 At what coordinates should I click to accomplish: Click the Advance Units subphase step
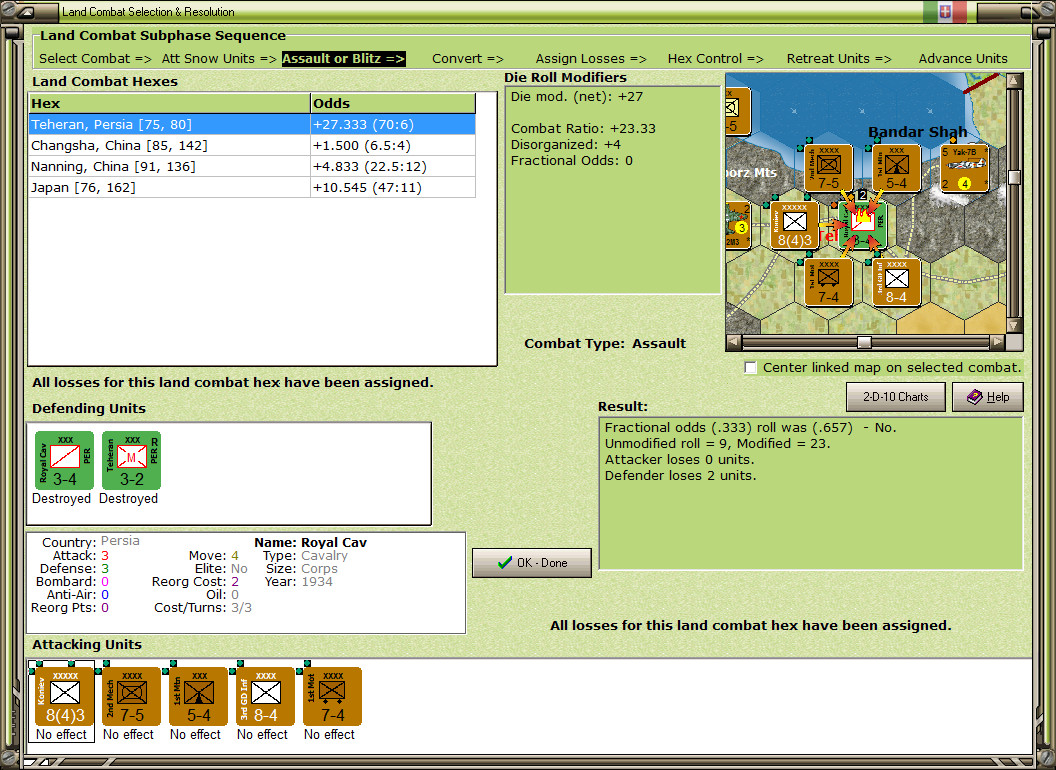963,59
